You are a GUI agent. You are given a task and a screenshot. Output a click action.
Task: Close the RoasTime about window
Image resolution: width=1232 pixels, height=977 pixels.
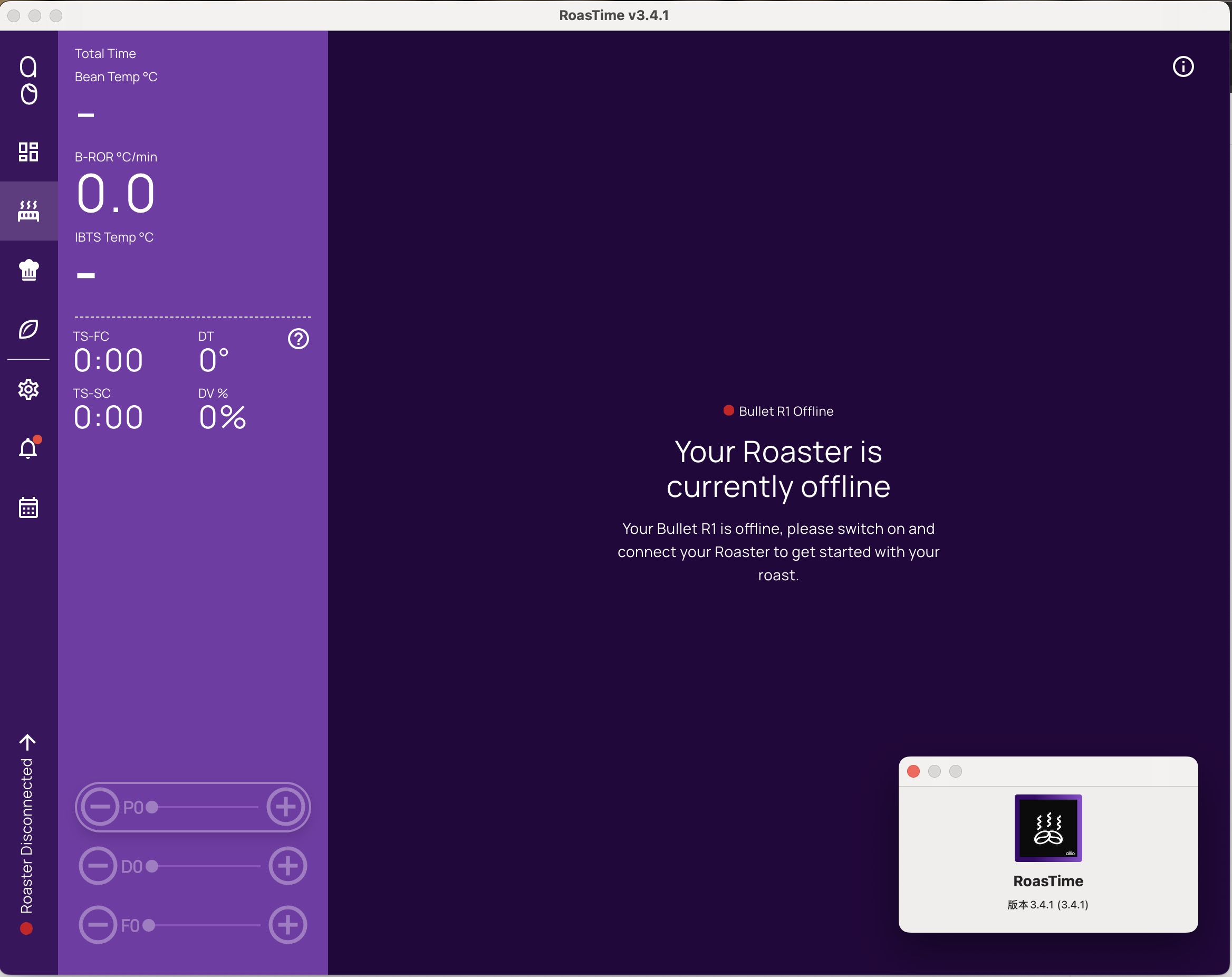click(913, 771)
